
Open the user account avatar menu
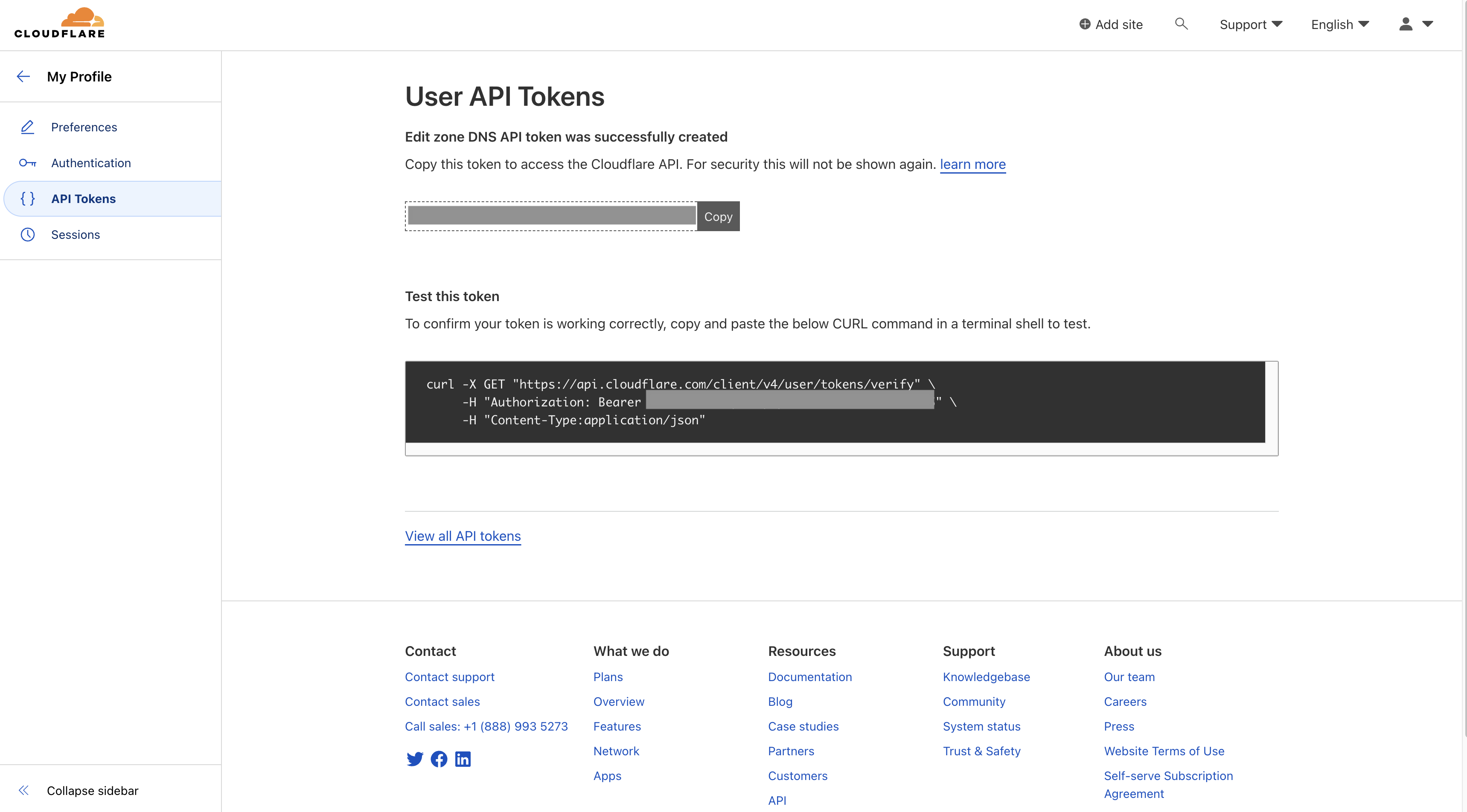coord(1406,24)
